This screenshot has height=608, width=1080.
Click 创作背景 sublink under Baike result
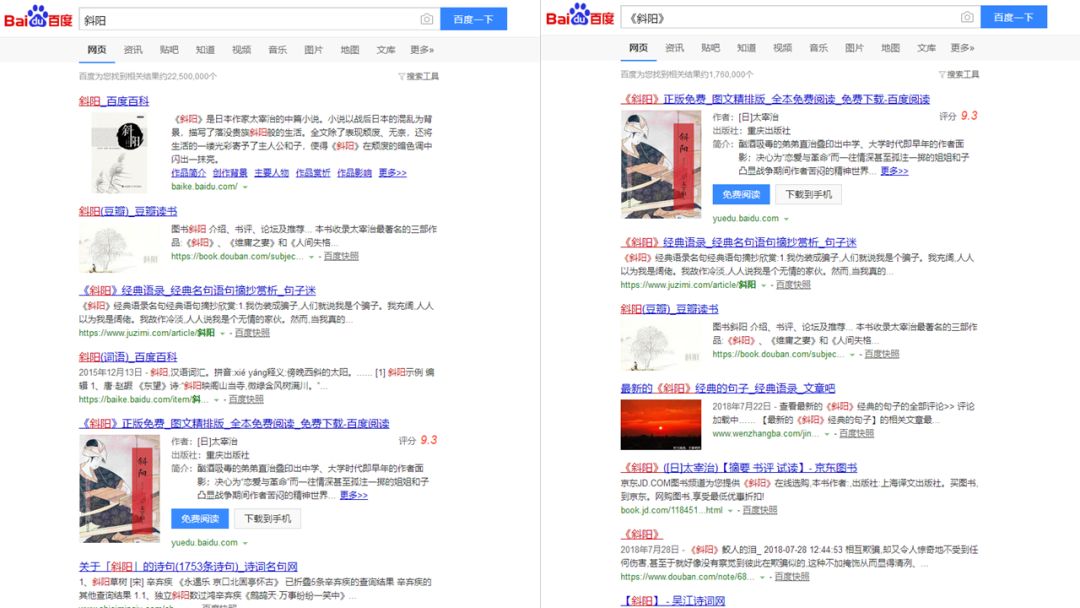click(x=230, y=173)
